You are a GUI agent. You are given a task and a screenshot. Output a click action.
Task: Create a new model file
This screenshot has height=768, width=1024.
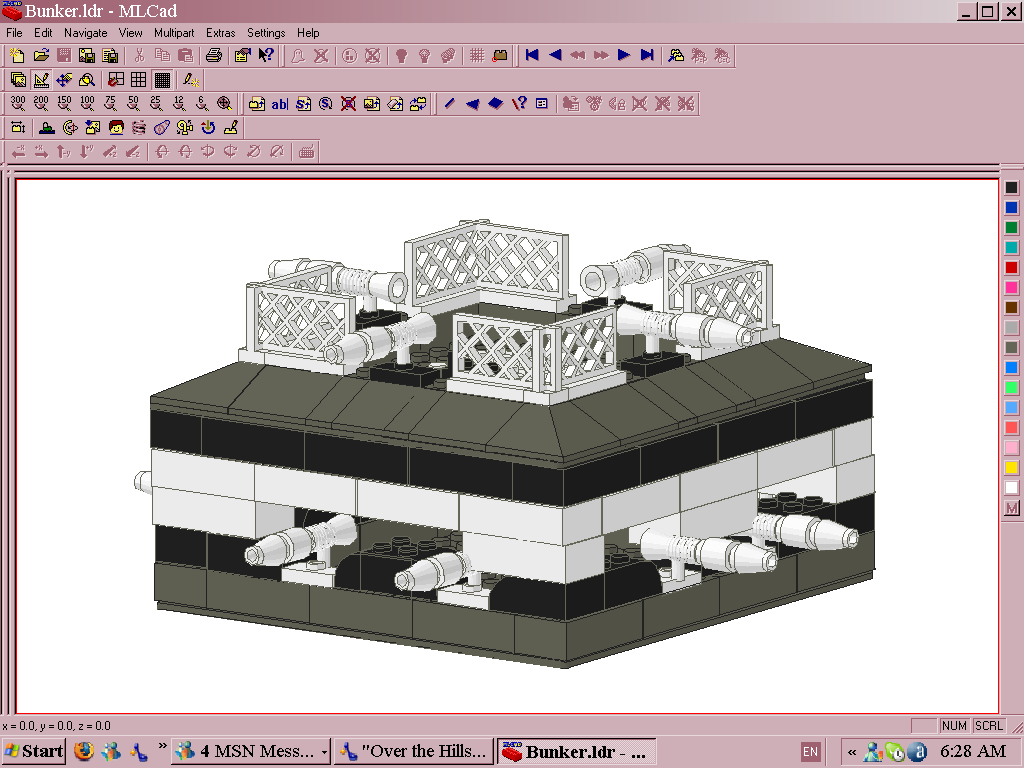[x=18, y=56]
